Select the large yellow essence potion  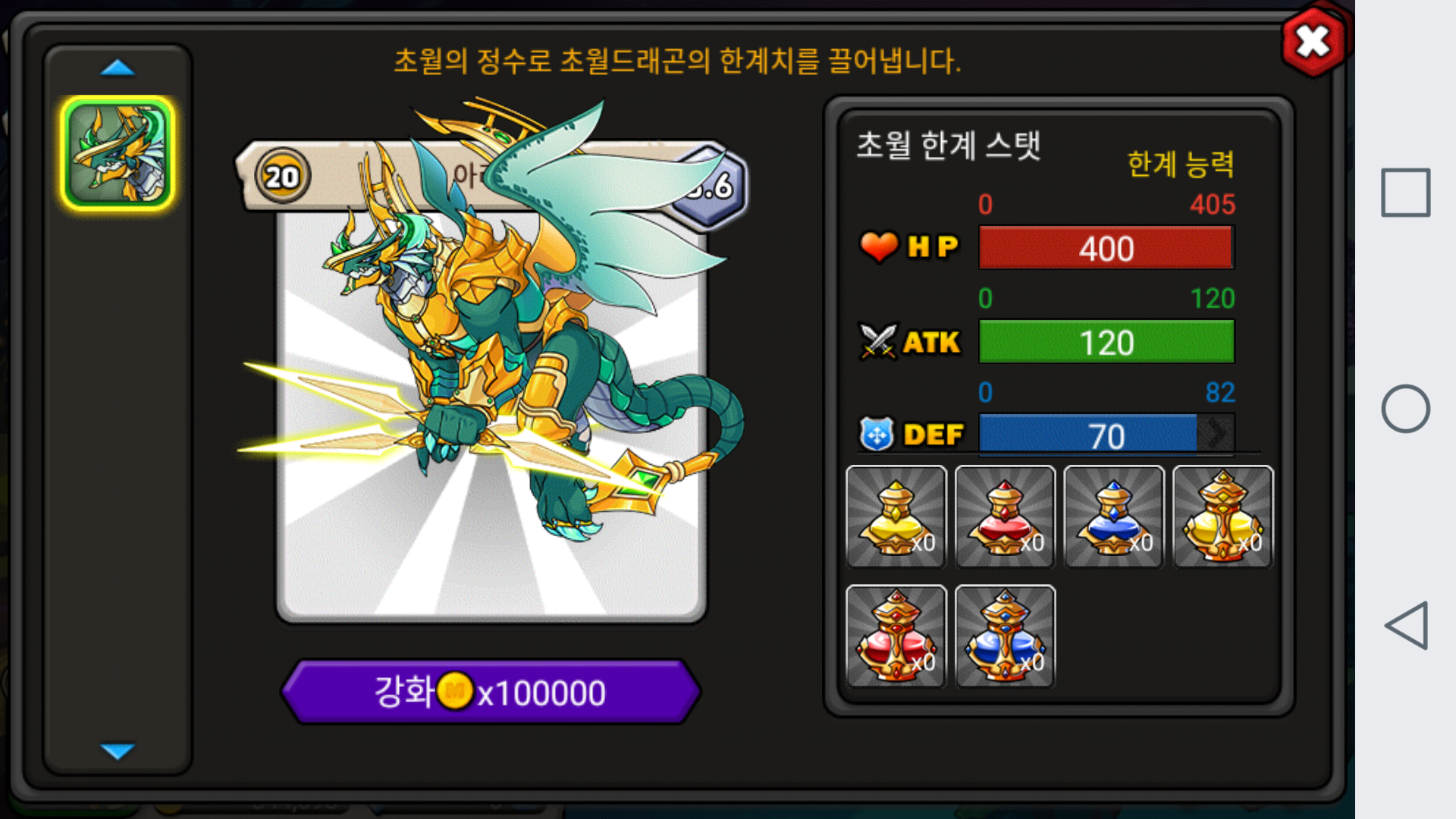[1223, 516]
